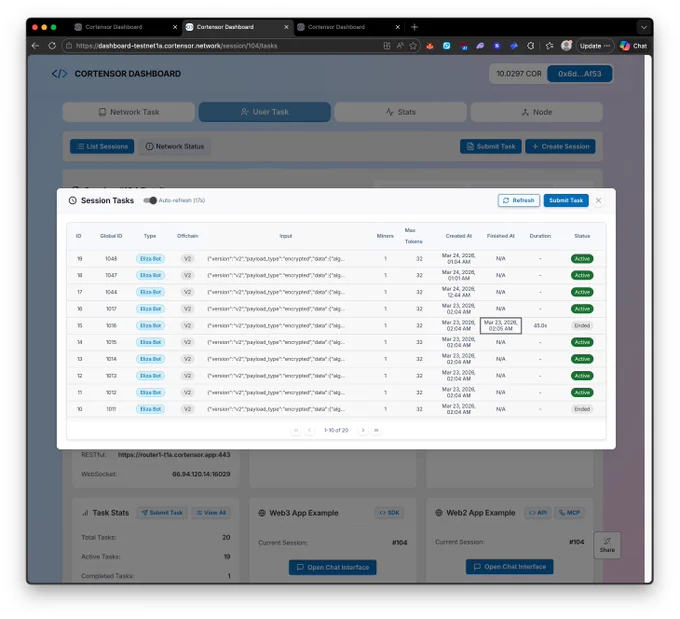Click the Status column header
The width and height of the screenshot is (680, 619).
[x=582, y=236]
